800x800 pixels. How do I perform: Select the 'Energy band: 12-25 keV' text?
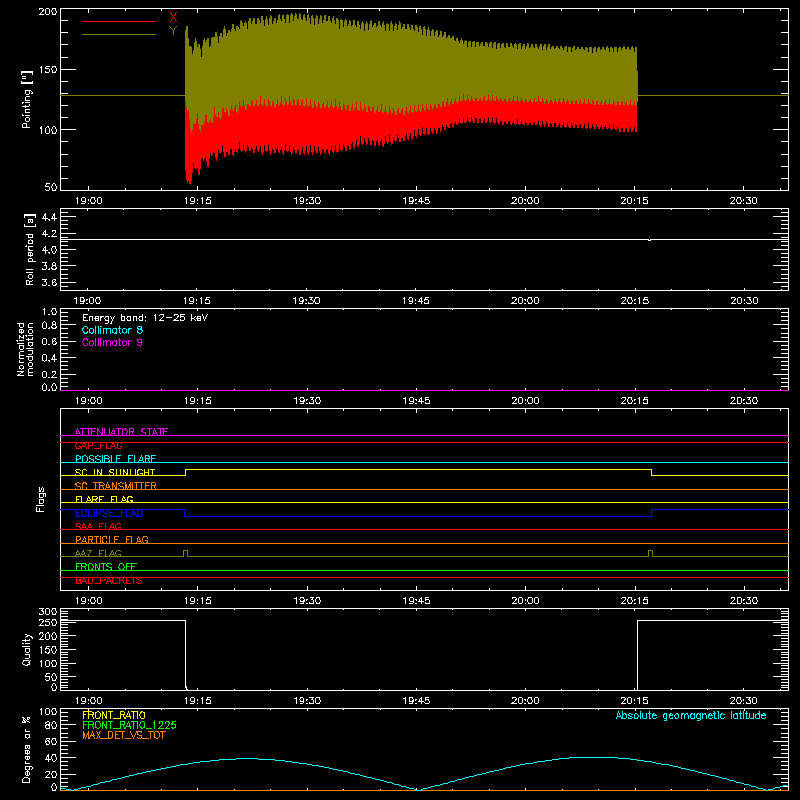(145, 318)
